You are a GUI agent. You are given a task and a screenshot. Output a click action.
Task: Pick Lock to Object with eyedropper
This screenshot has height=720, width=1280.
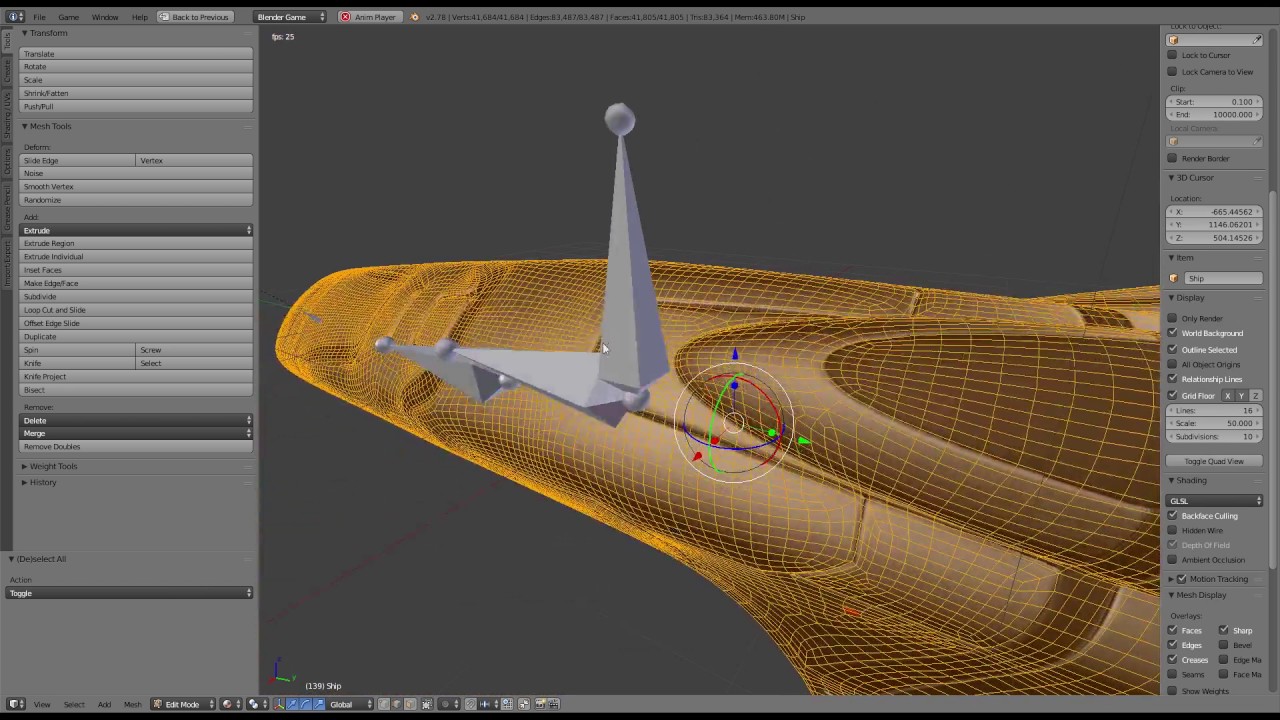point(1258,40)
